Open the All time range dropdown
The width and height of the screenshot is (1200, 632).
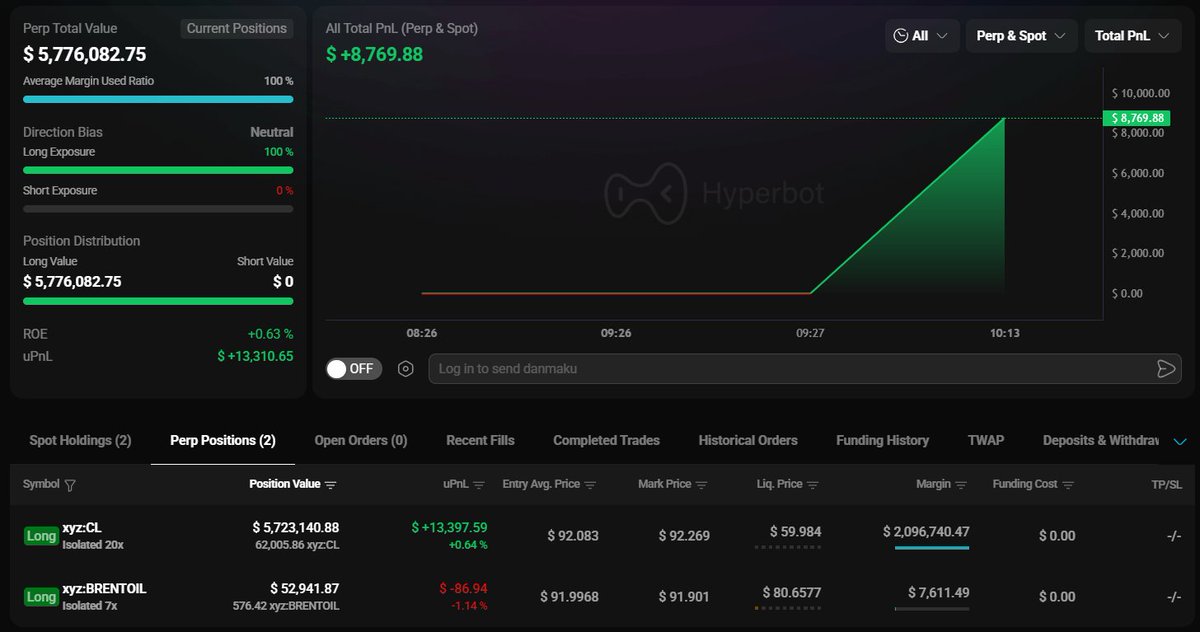pos(922,36)
